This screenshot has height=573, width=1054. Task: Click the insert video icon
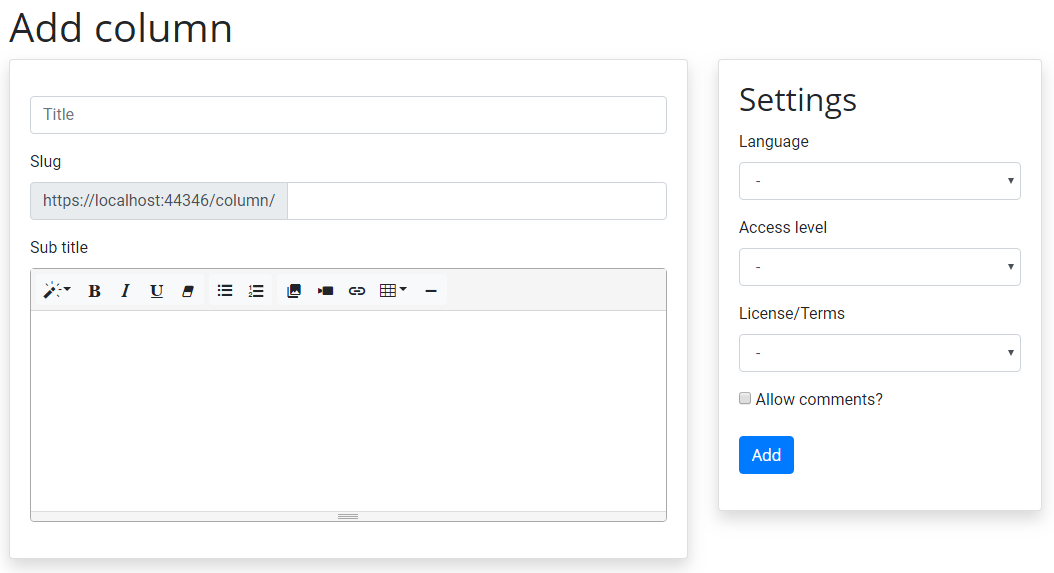tap(325, 291)
